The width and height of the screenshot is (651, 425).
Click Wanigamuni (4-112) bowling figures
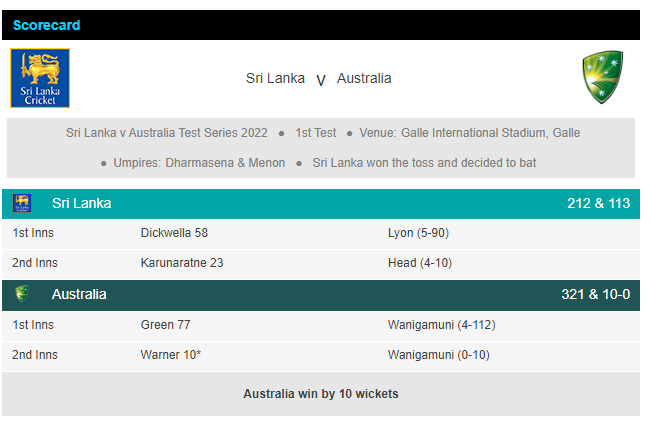click(x=441, y=325)
